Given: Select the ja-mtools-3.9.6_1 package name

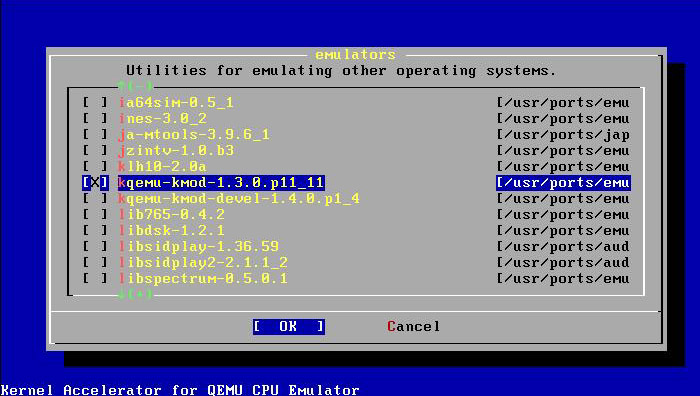Looking at the screenshot, I should [194, 135].
